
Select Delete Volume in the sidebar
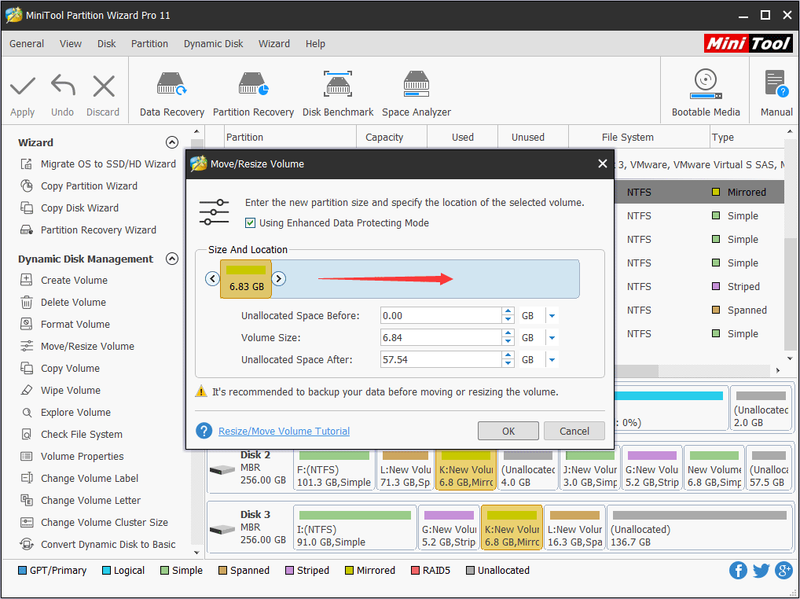[63, 302]
